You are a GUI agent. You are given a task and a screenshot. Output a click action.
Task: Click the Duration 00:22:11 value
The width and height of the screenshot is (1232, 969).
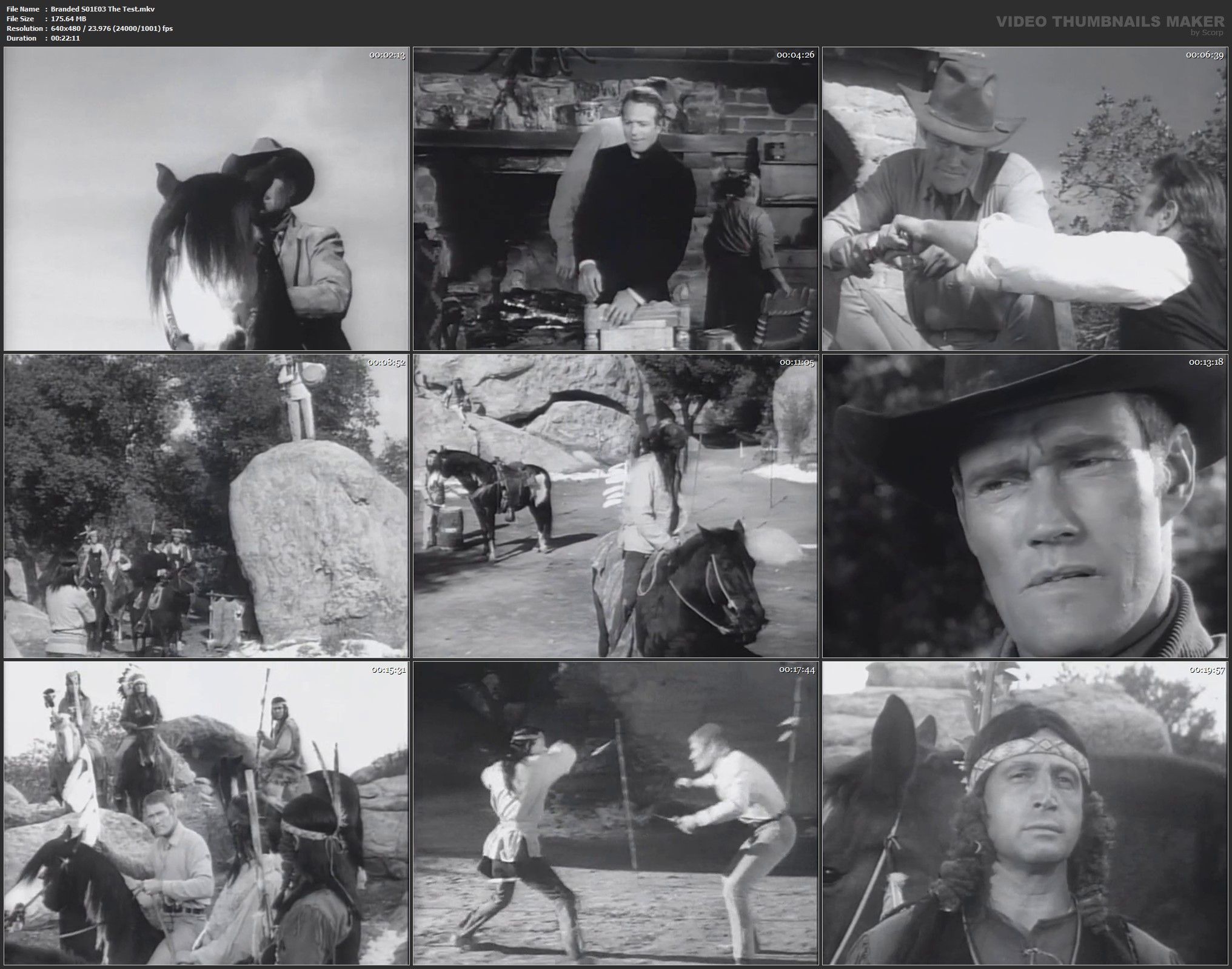pyautogui.click(x=65, y=38)
